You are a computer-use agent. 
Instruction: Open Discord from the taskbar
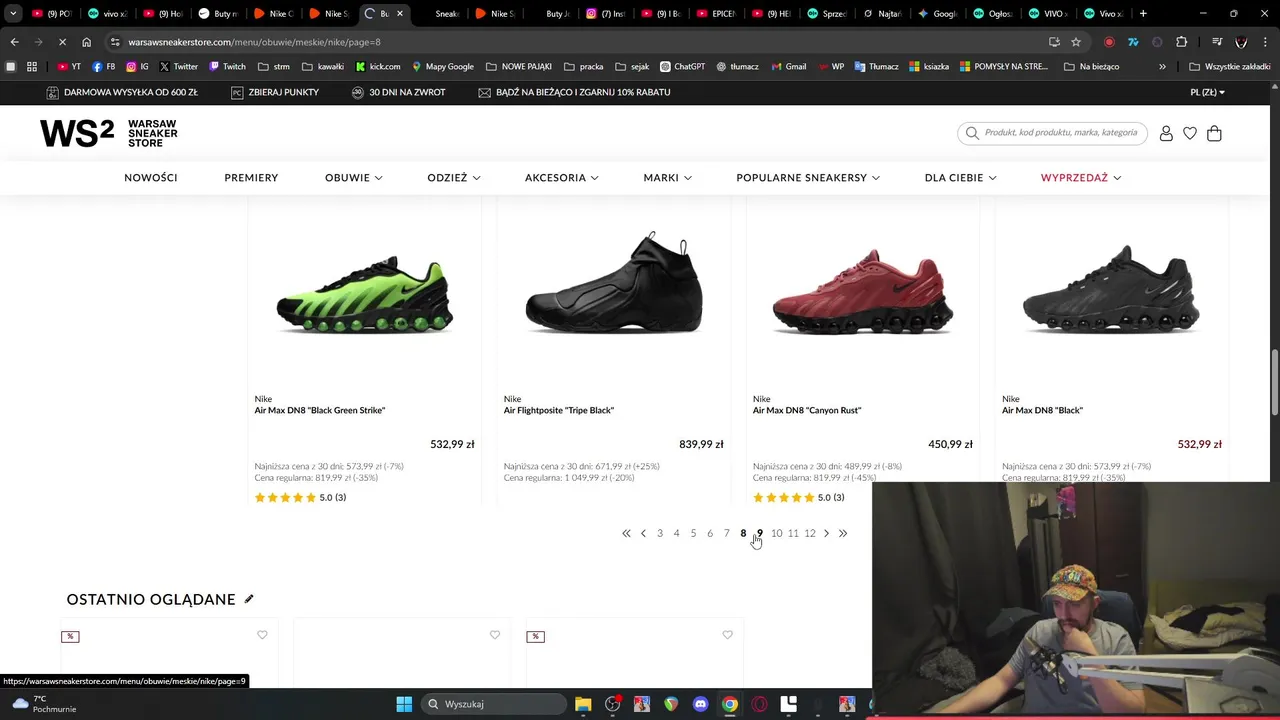[700, 704]
